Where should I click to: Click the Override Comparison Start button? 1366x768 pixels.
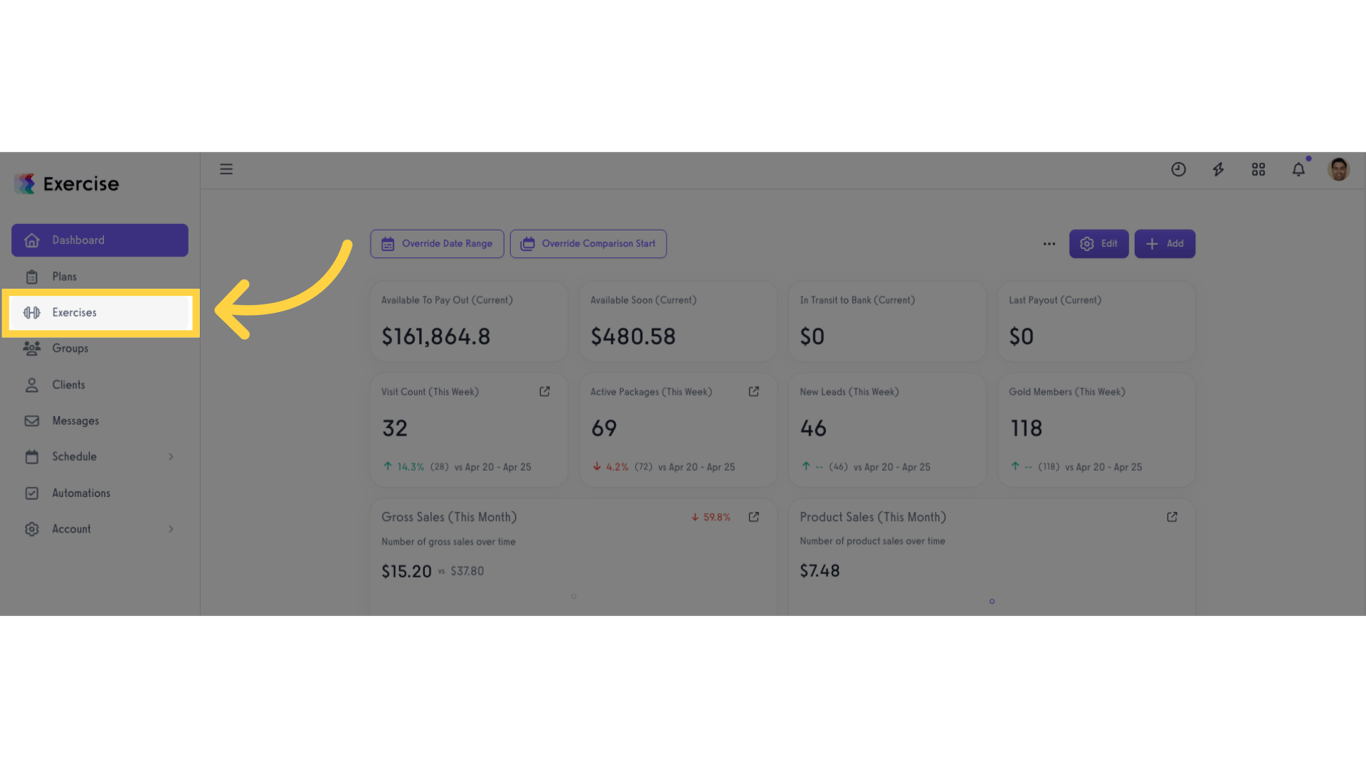[x=588, y=244]
